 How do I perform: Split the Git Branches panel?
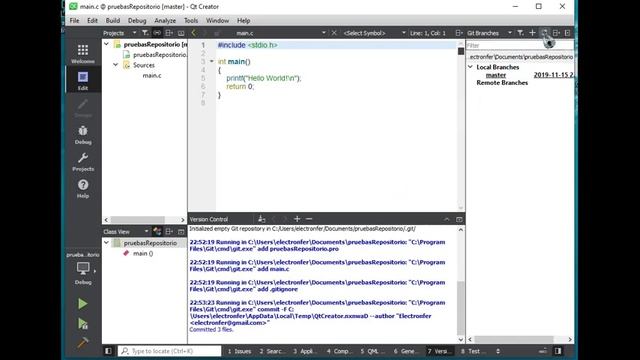tap(556, 33)
